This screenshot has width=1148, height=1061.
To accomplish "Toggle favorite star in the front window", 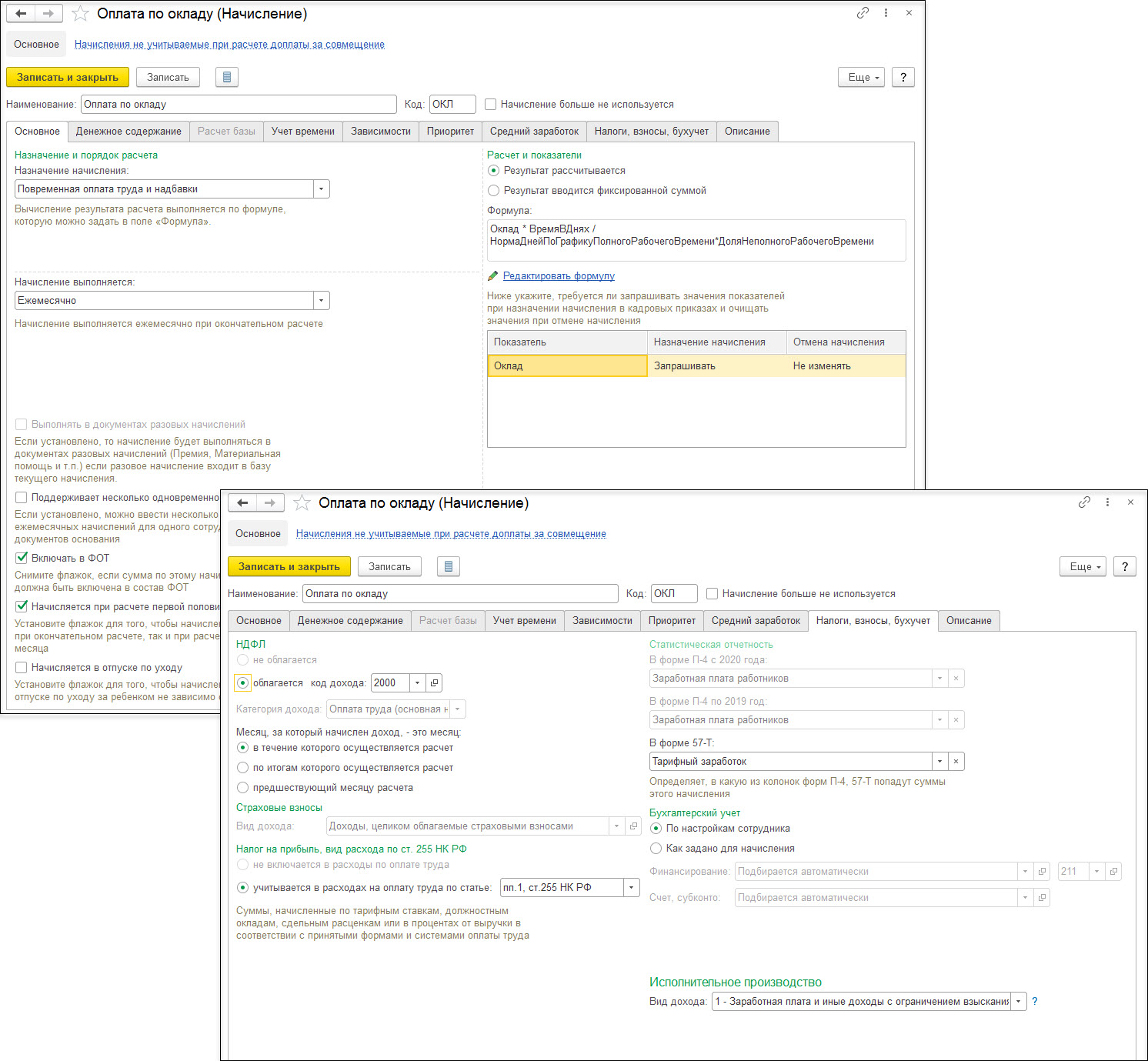I will (x=302, y=503).
